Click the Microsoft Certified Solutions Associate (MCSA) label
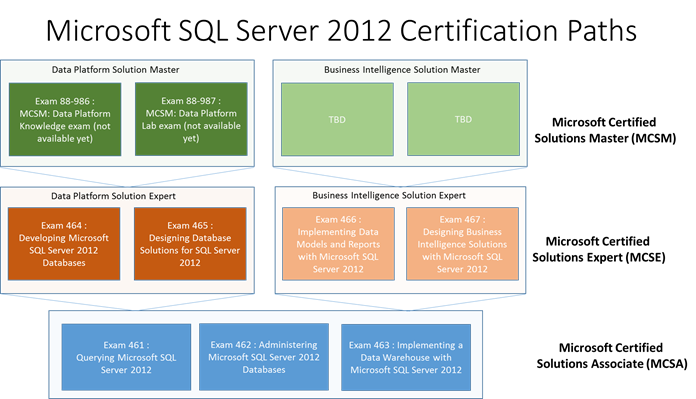The image size is (696, 399). [x=612, y=356]
